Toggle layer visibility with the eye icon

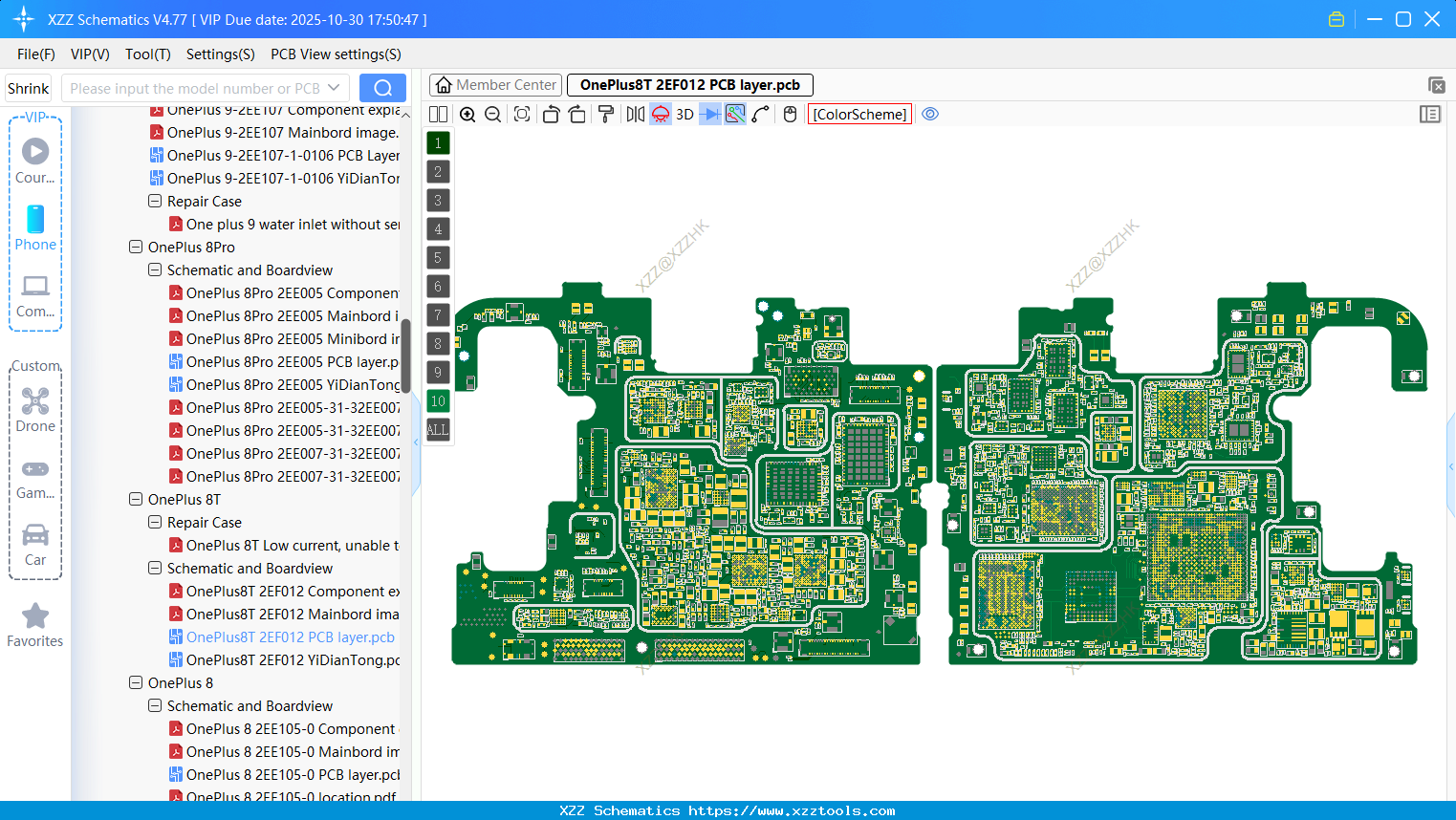[x=930, y=113]
